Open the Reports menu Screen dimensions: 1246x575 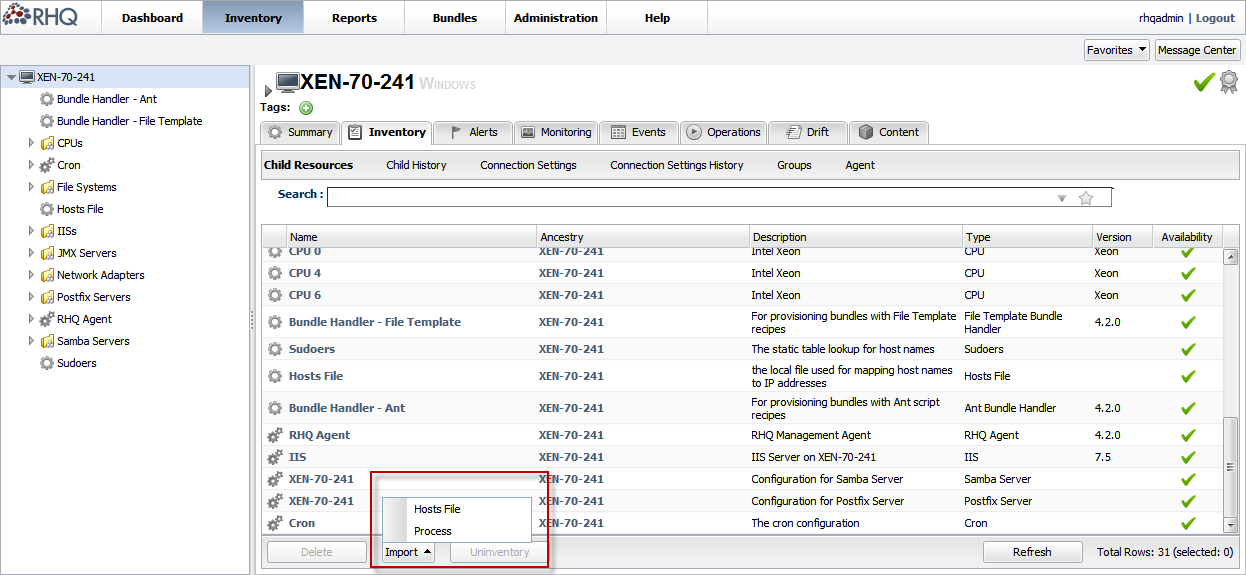coord(354,17)
